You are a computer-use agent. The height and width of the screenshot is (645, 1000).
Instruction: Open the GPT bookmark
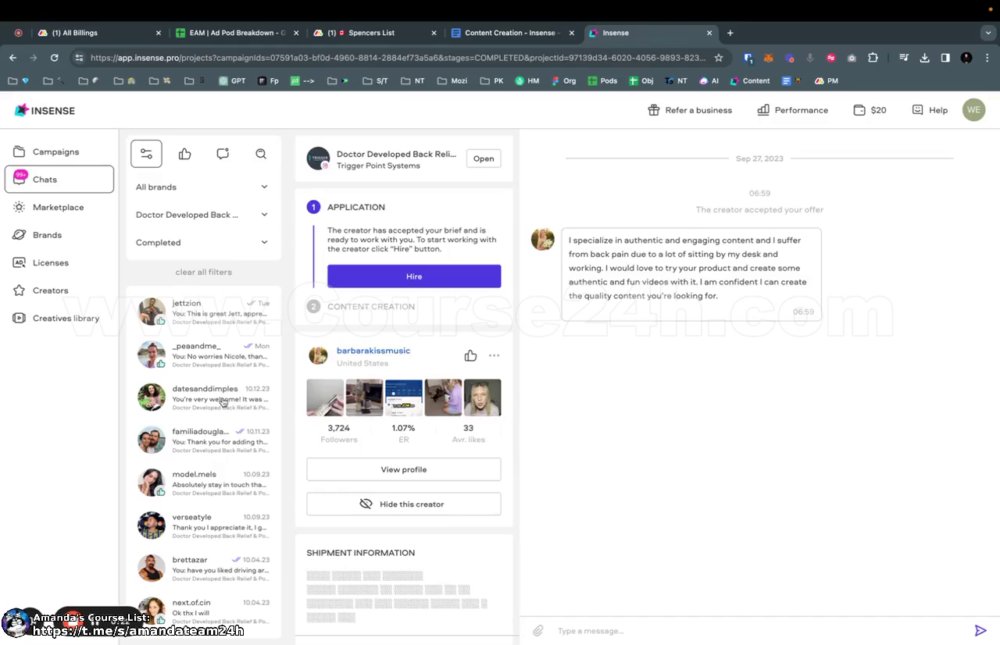(232, 81)
